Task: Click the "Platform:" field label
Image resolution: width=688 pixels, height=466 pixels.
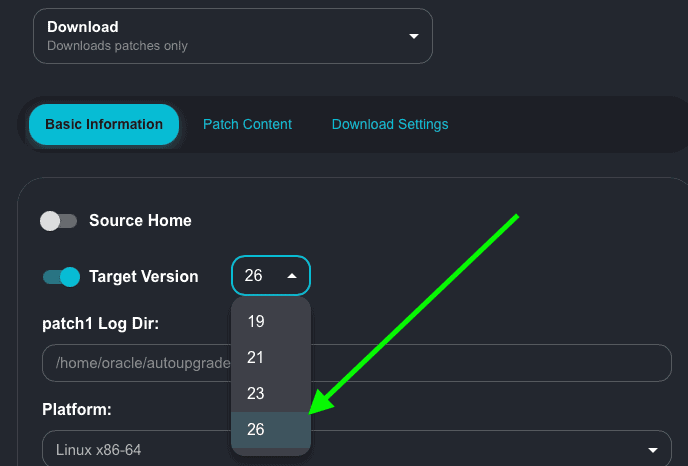Action: tap(76, 410)
